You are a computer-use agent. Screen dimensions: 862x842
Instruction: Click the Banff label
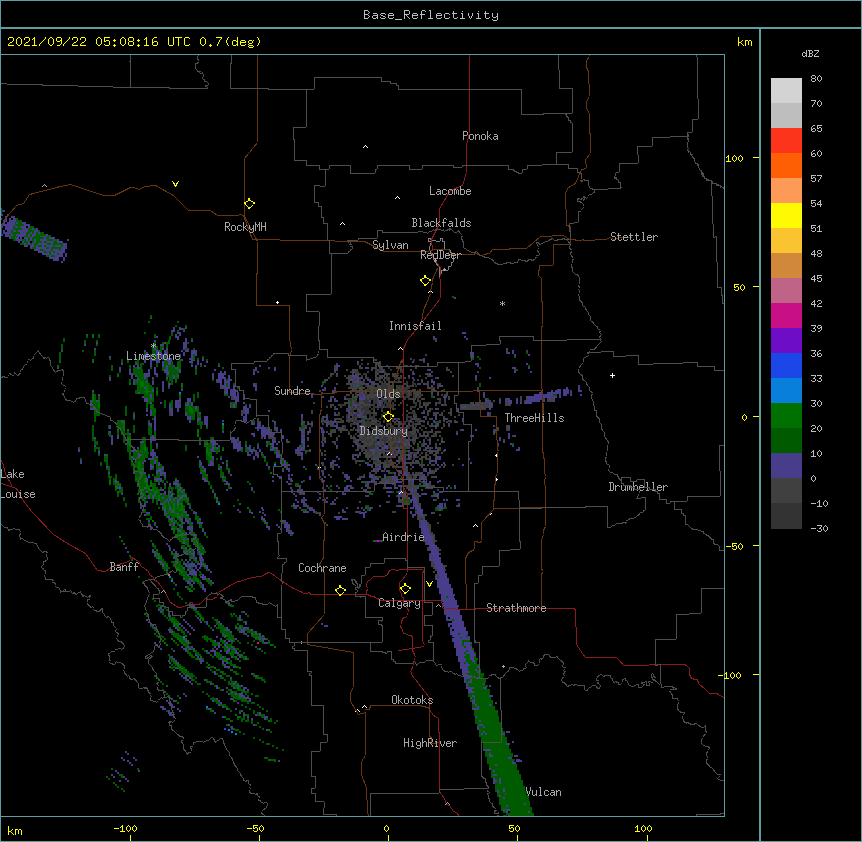pos(124,567)
